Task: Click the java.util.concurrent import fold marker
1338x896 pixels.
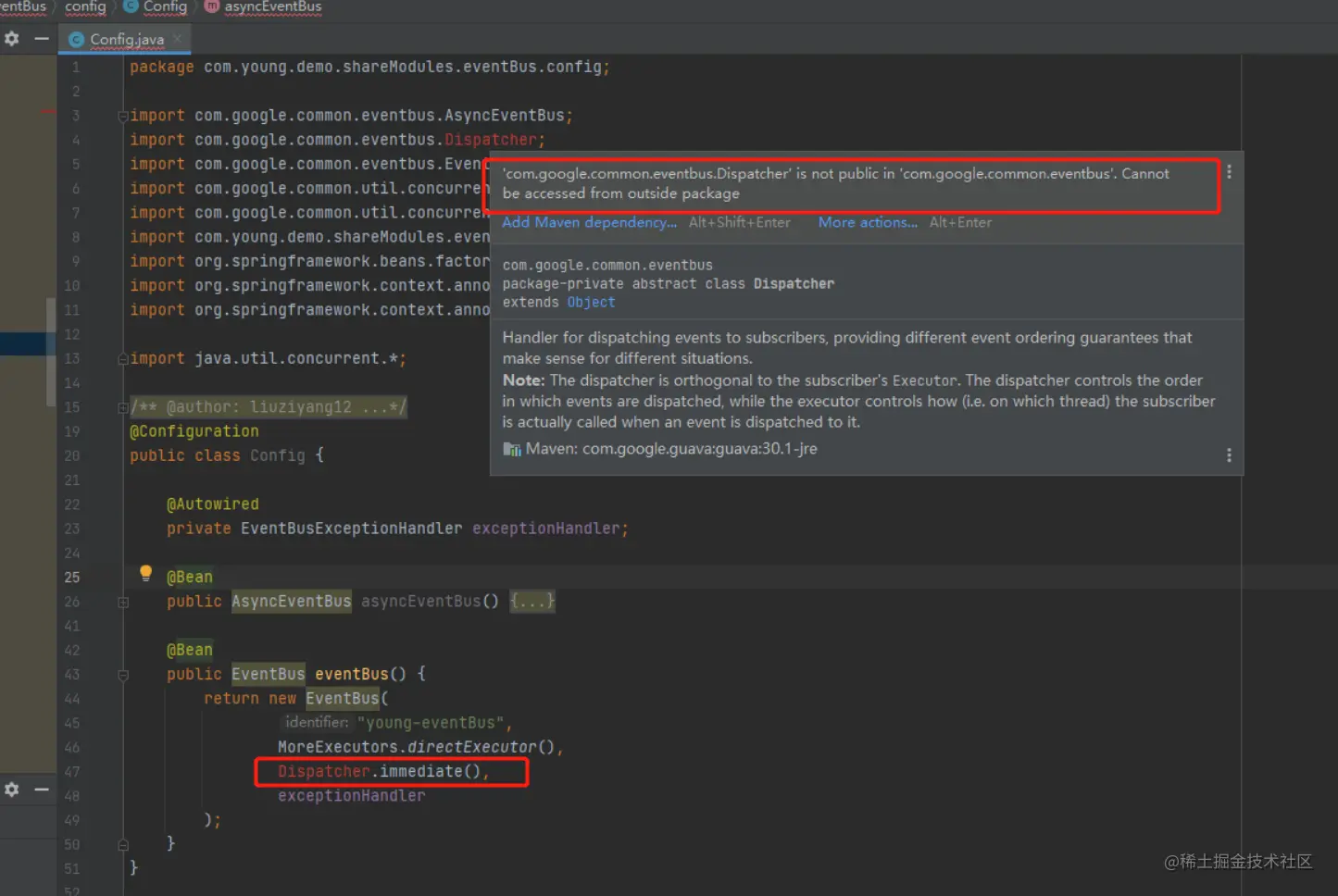Action: pos(122,358)
